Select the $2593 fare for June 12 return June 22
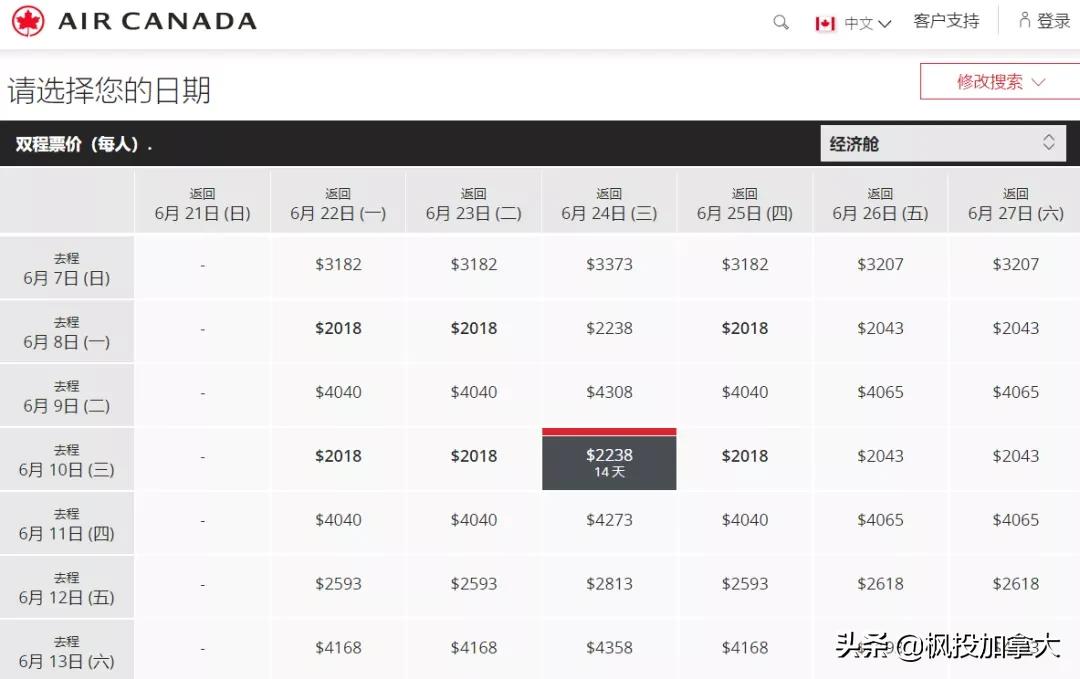 (x=338, y=585)
